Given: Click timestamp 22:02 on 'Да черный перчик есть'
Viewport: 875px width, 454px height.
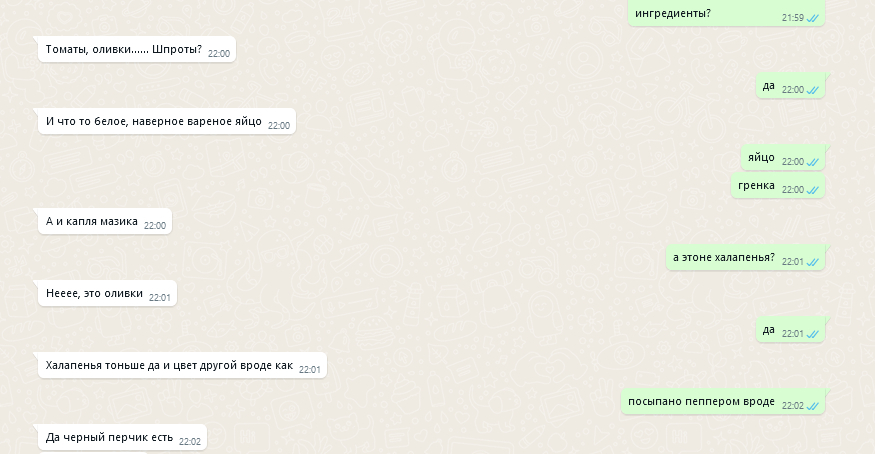Looking at the screenshot, I should (190, 442).
